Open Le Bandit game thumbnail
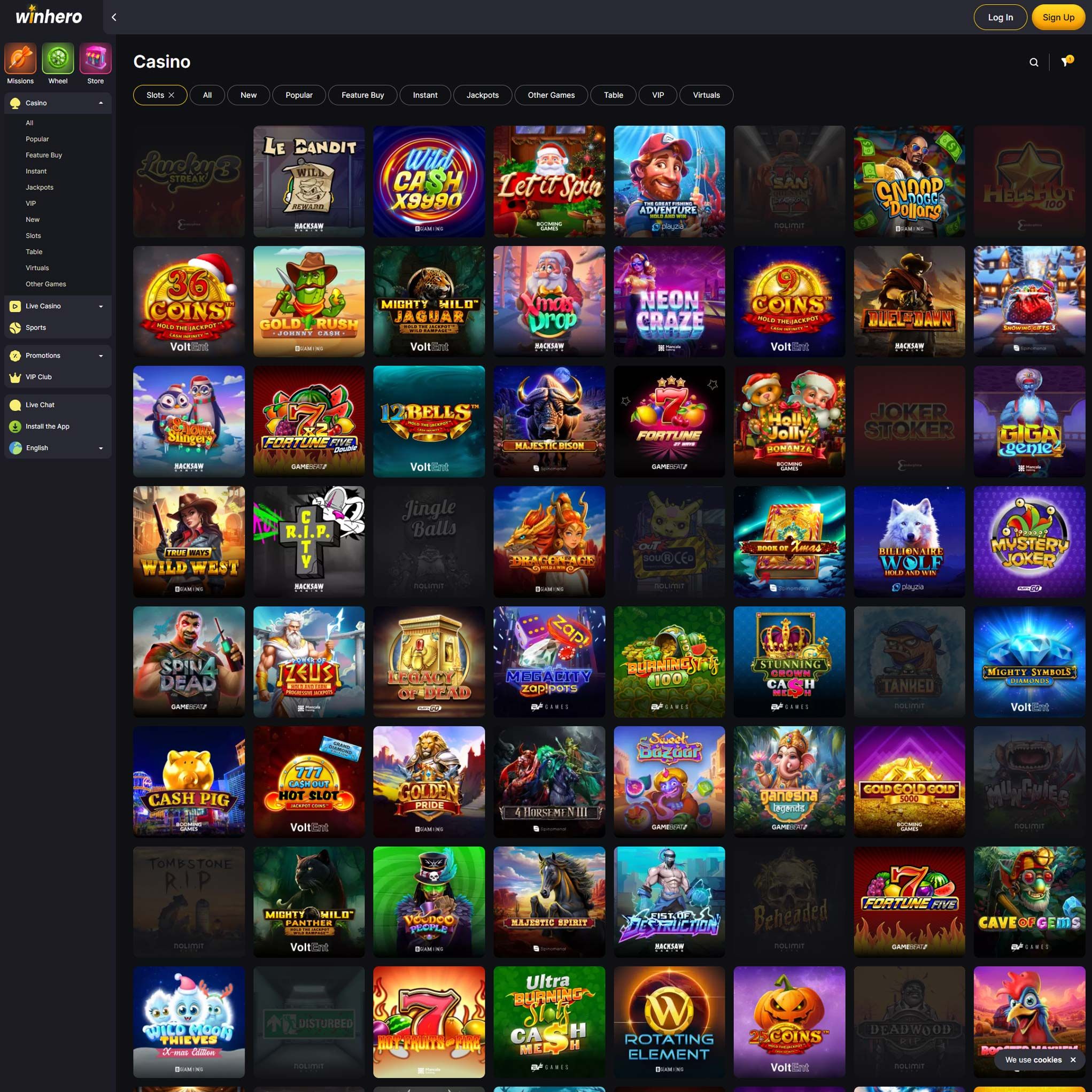Screen dimensions: 1092x1092 [x=309, y=181]
